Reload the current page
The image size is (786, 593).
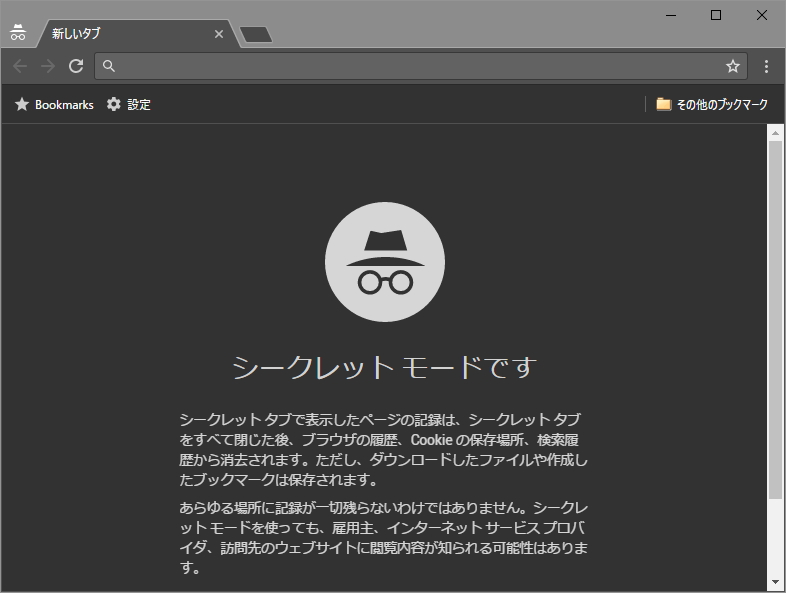[76, 66]
